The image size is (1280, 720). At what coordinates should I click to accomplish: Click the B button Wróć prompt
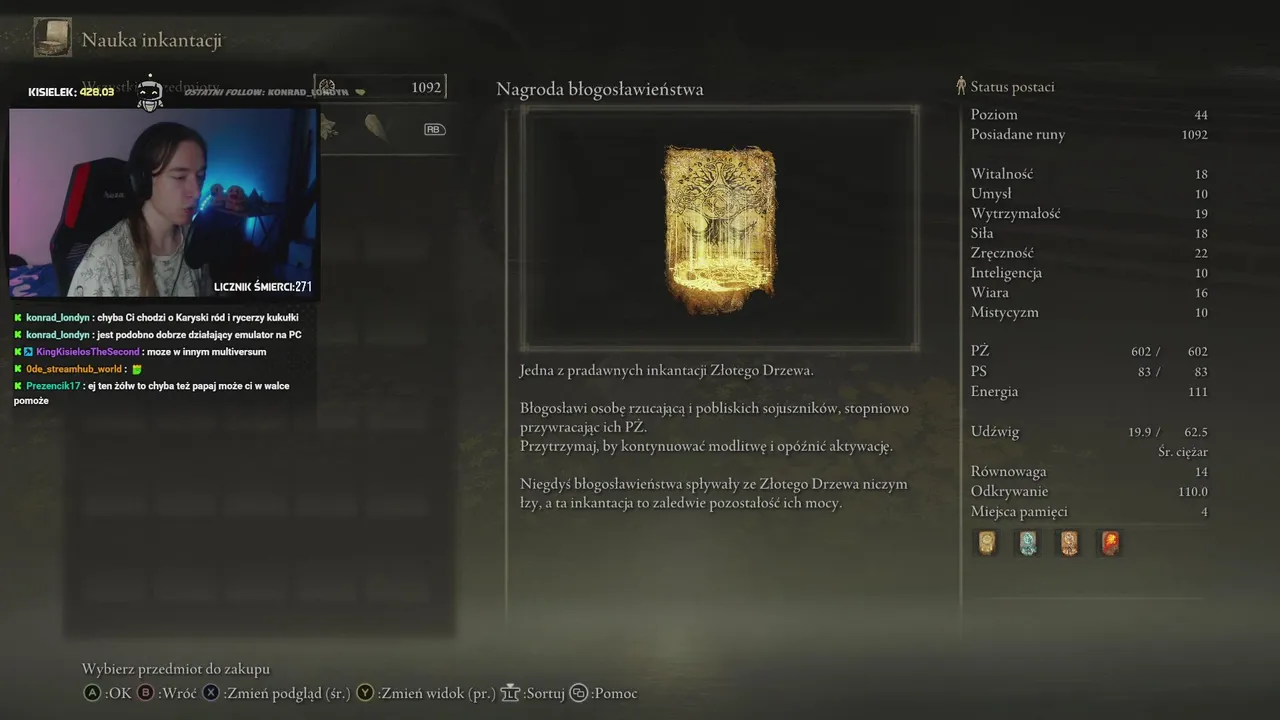coord(167,693)
